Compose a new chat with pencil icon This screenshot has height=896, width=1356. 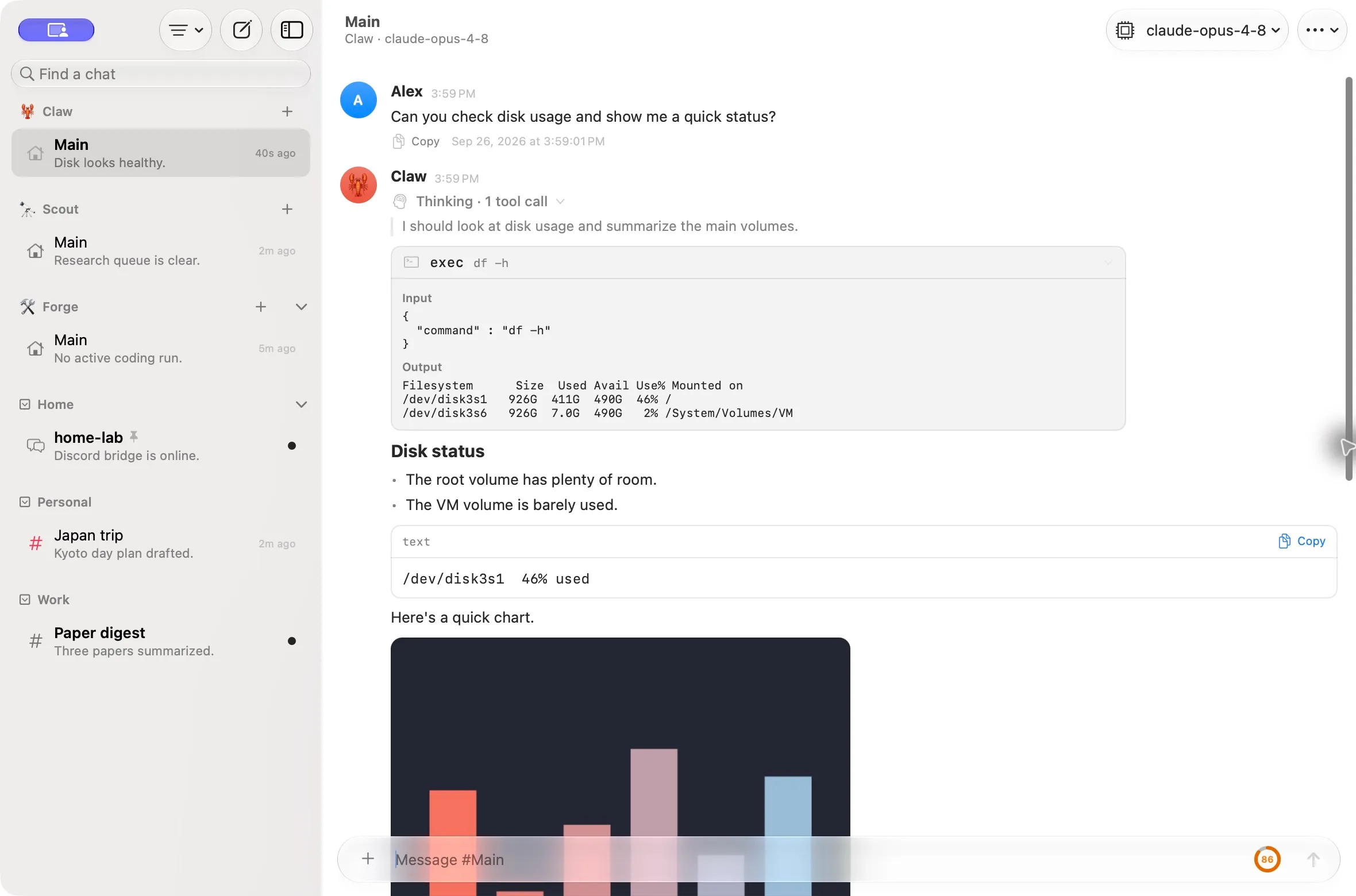(242, 30)
